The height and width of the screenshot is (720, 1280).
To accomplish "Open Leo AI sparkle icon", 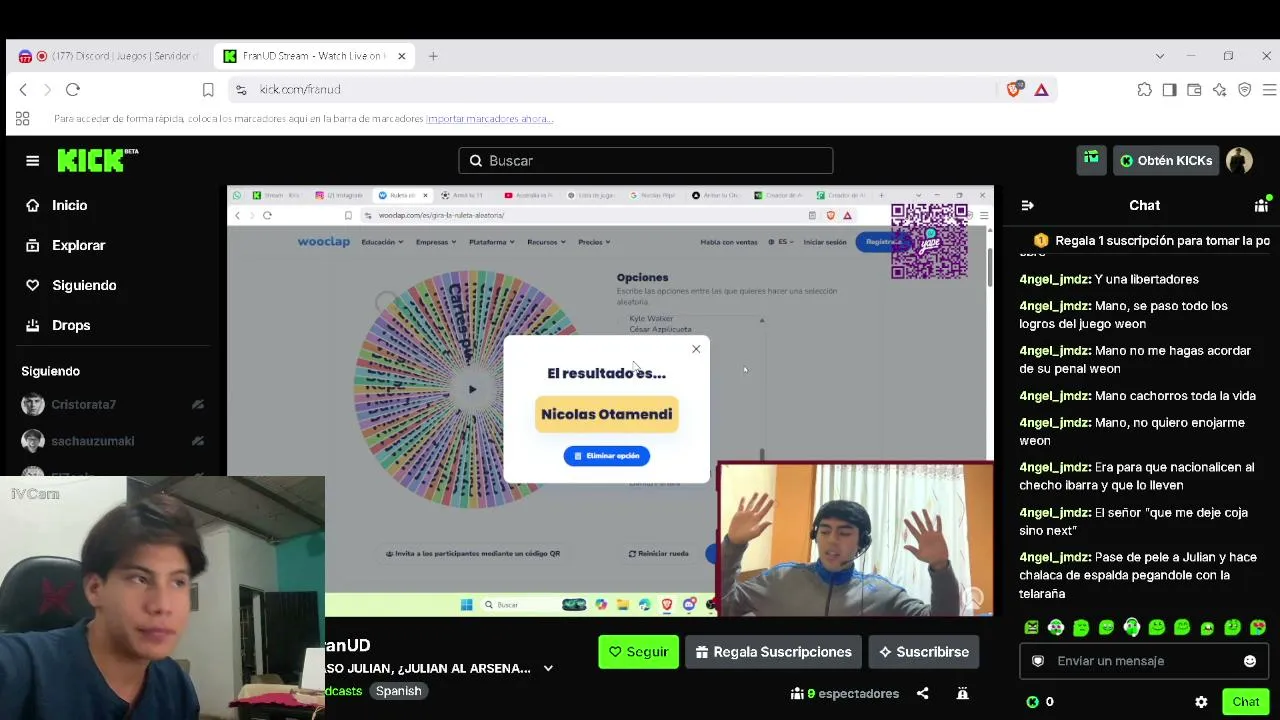I will point(1219,90).
